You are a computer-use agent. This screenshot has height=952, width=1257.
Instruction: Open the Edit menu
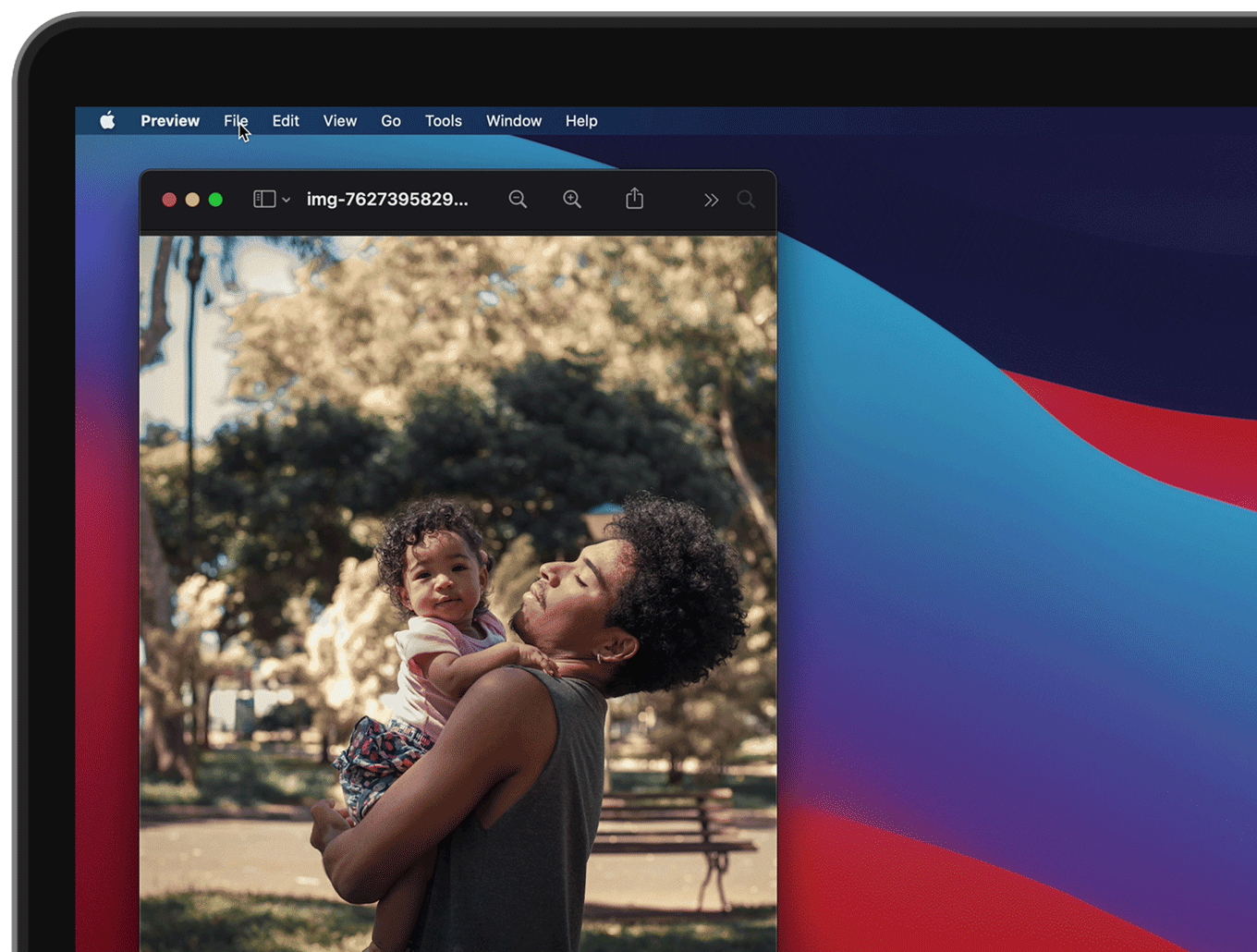(x=286, y=121)
